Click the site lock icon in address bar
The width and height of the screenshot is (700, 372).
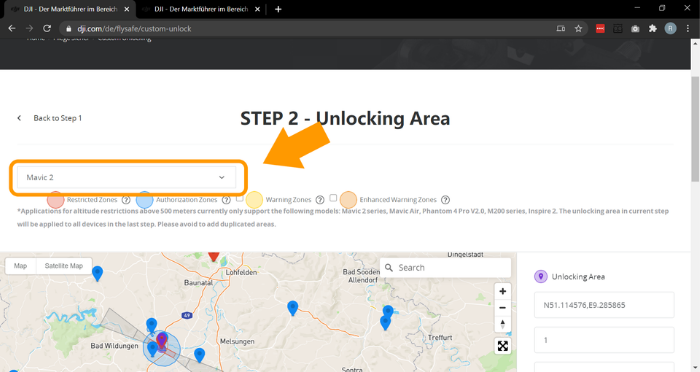click(68, 29)
